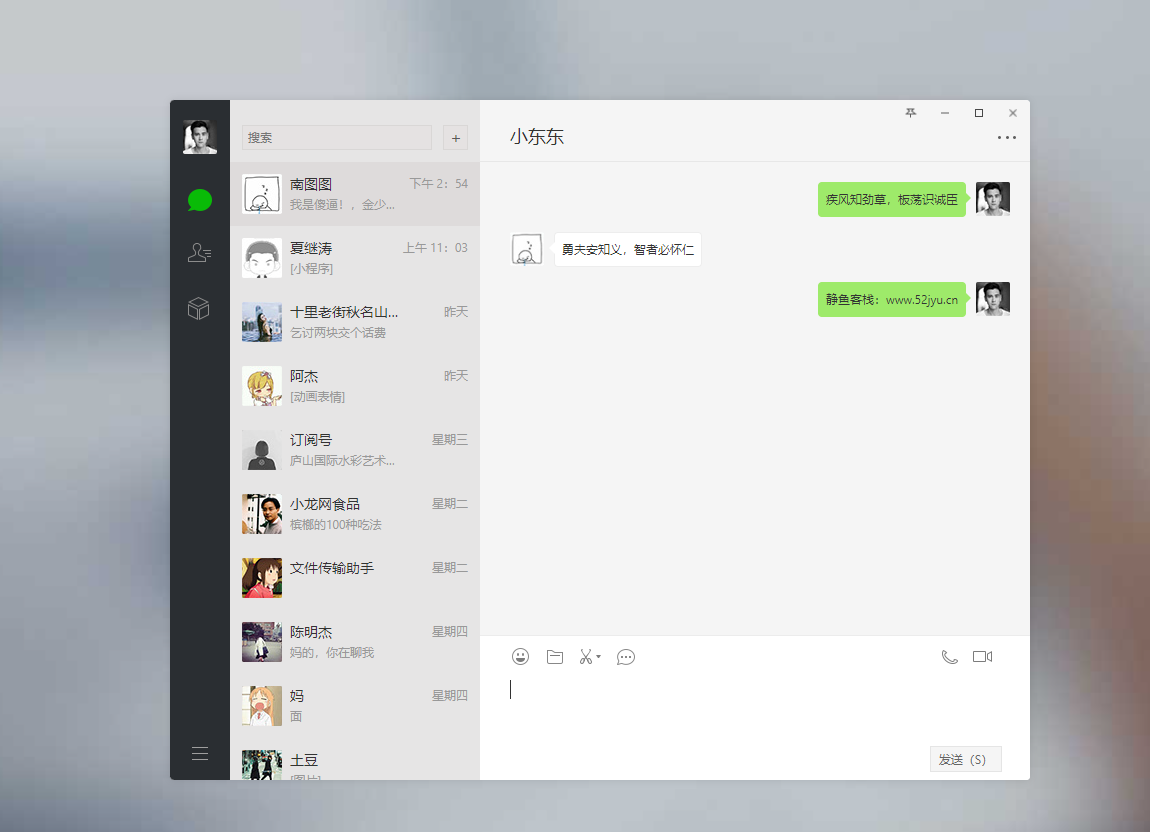This screenshot has width=1150, height=832.
Task: Start a voice call
Action: [x=950, y=657]
